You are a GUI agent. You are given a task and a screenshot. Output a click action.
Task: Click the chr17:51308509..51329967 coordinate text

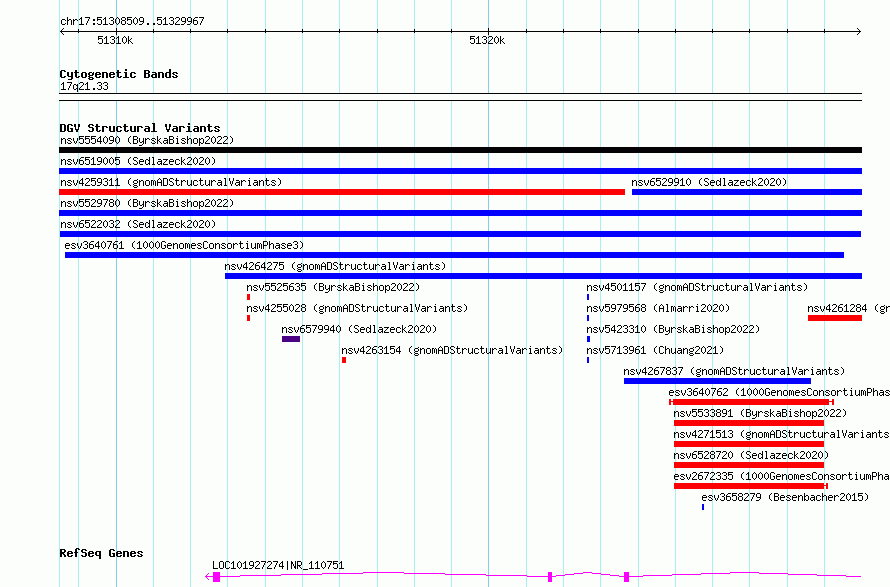[132, 22]
